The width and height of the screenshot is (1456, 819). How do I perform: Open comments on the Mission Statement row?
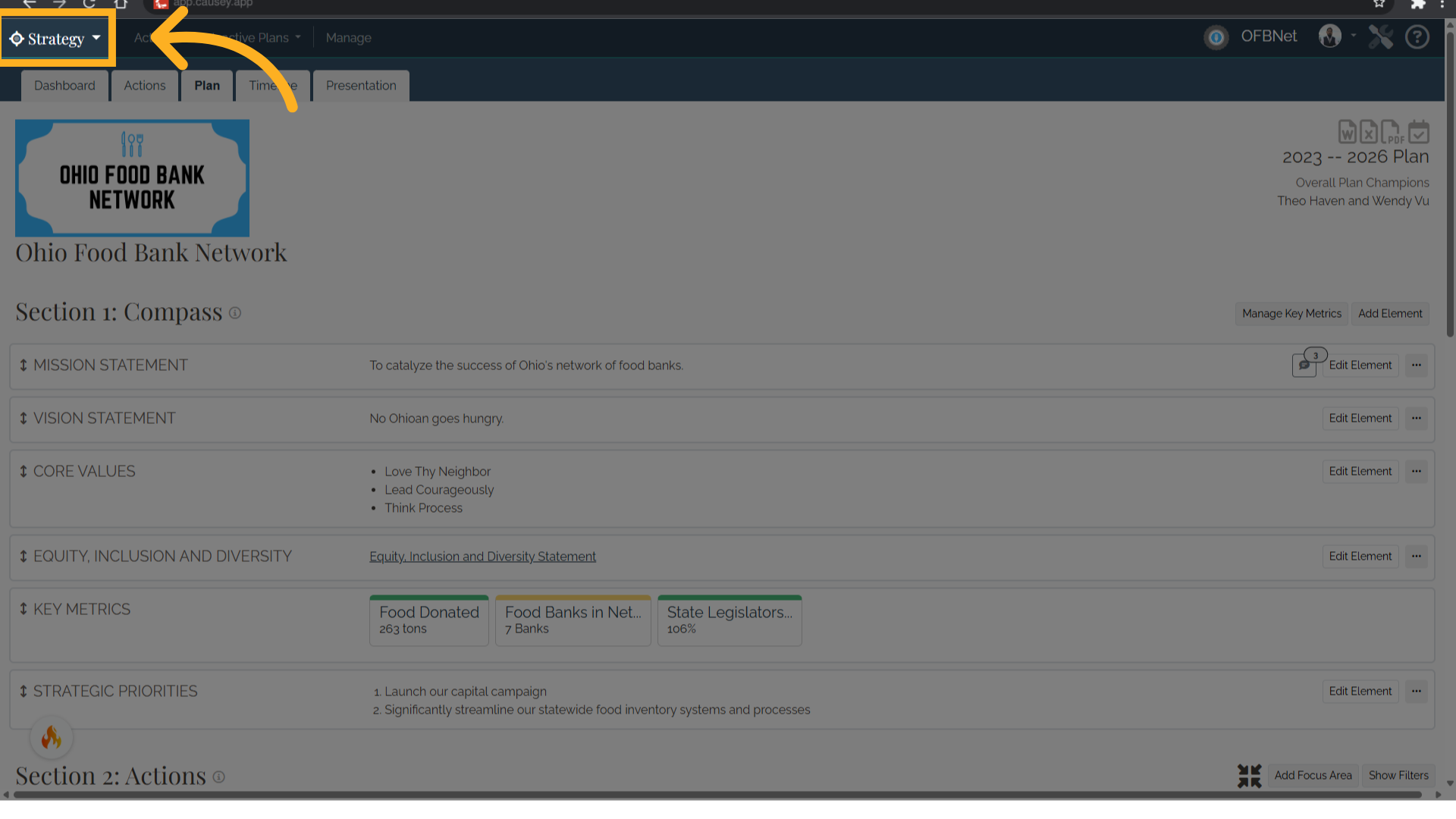point(1305,365)
